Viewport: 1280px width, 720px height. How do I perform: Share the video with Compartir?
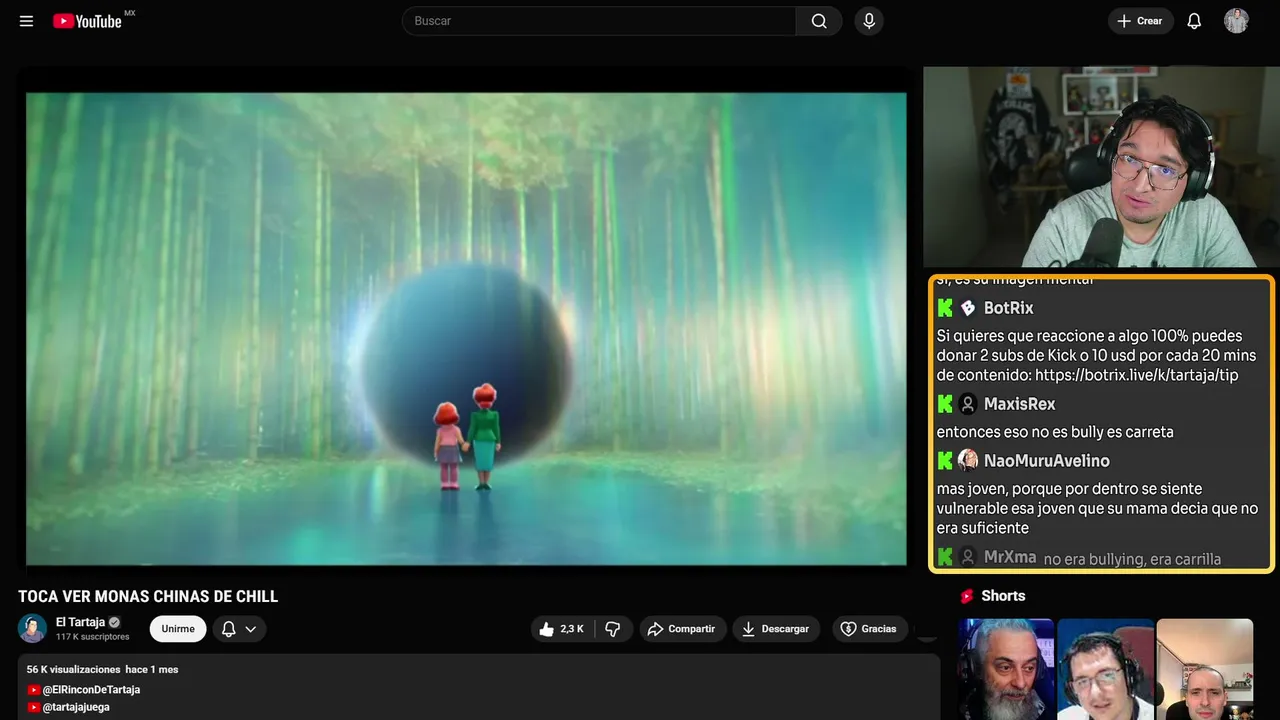(x=683, y=629)
